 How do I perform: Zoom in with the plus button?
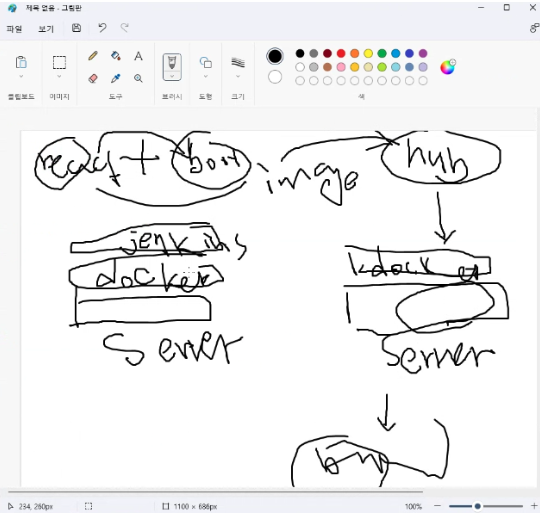(534, 506)
